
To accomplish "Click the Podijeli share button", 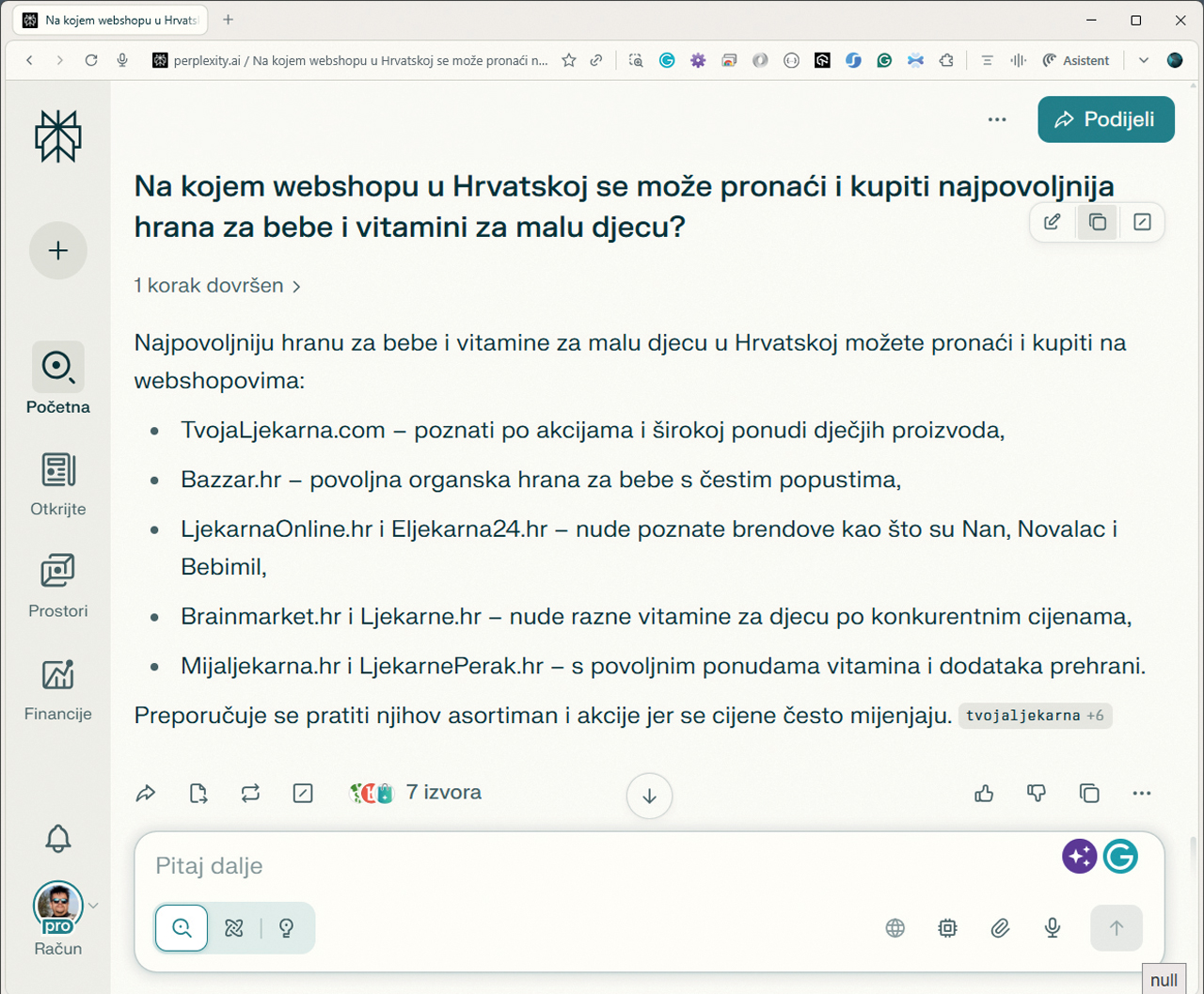I will pyautogui.click(x=1105, y=119).
